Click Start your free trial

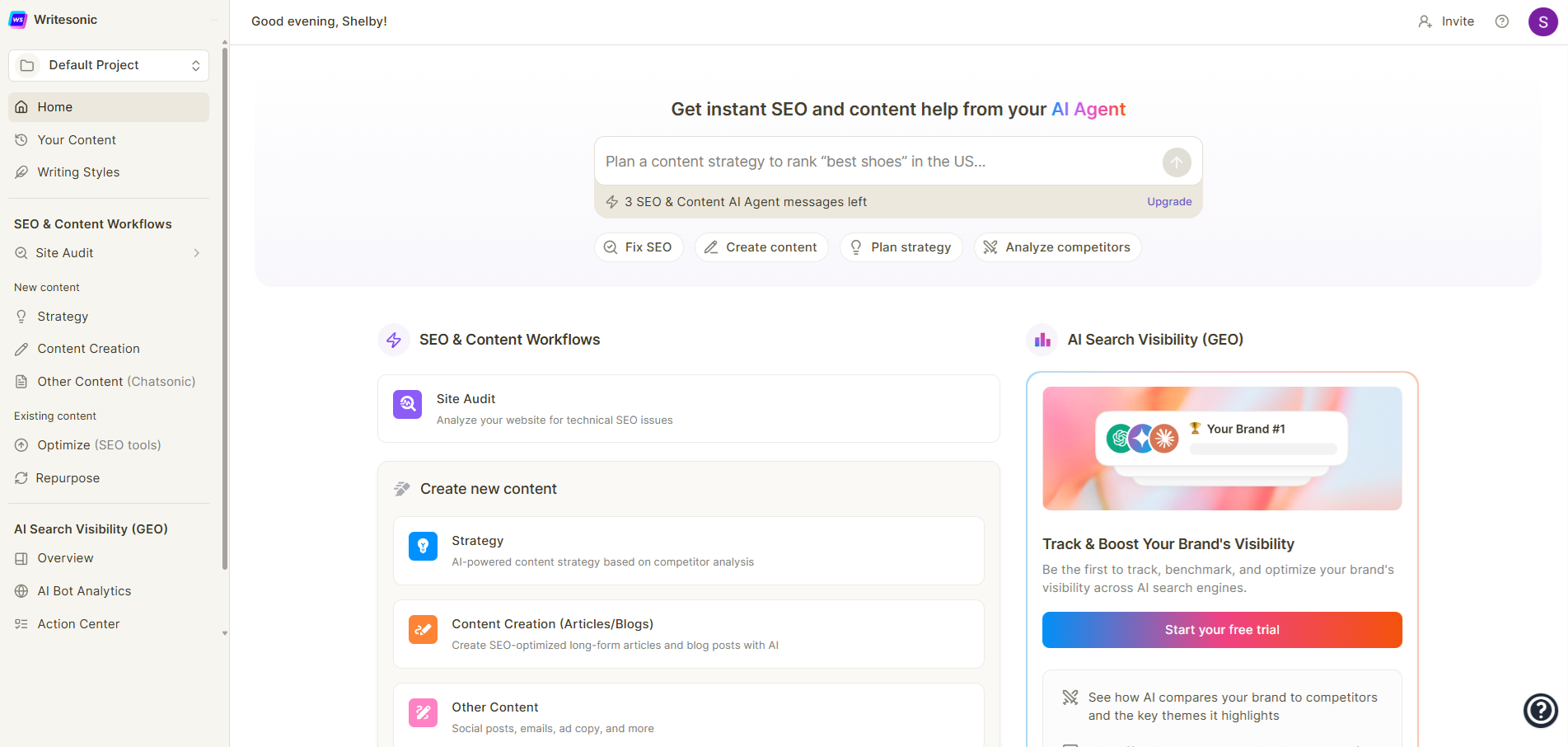(1221, 629)
